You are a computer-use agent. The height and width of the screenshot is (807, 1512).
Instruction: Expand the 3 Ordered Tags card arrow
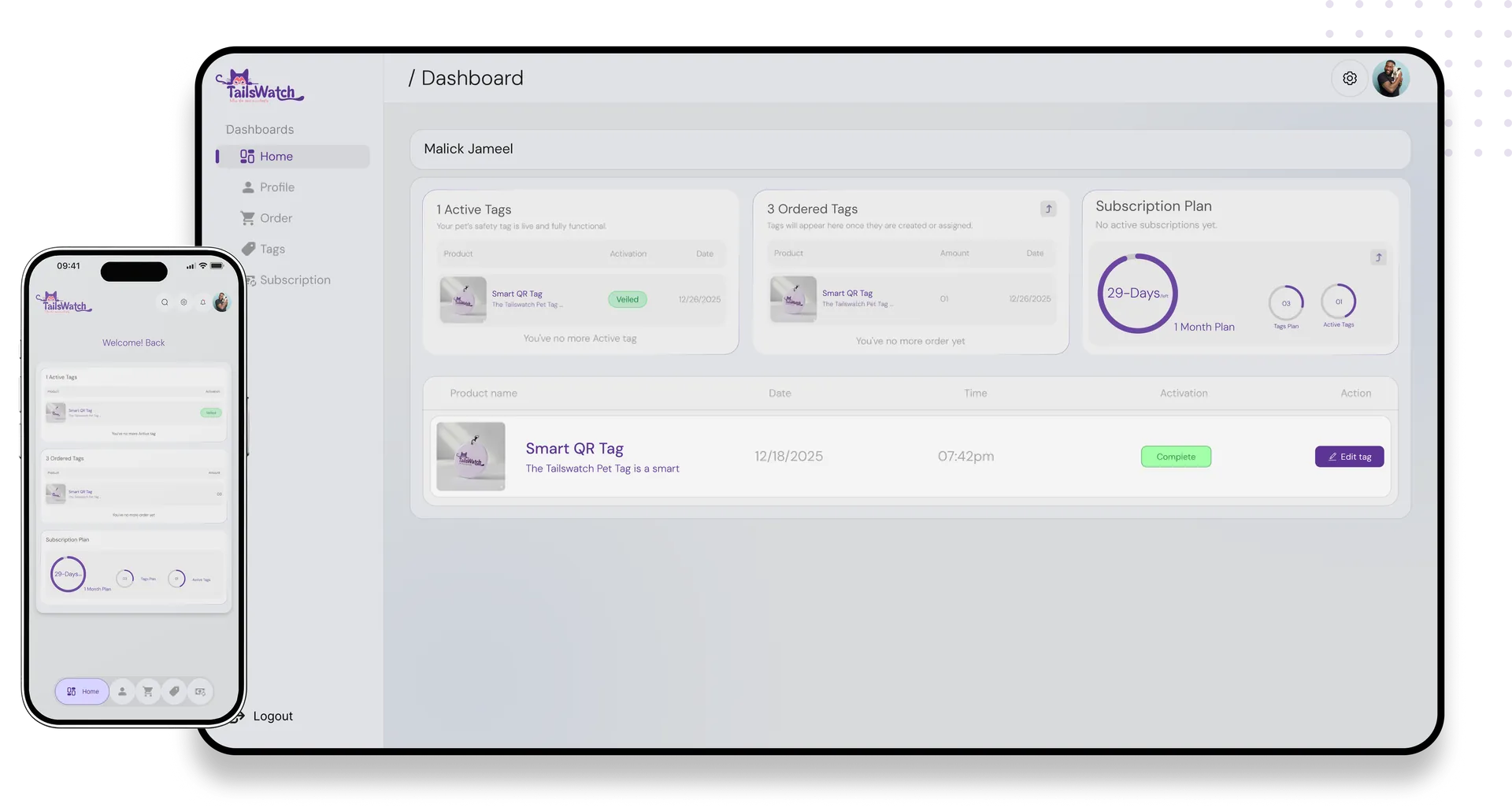coord(1048,209)
